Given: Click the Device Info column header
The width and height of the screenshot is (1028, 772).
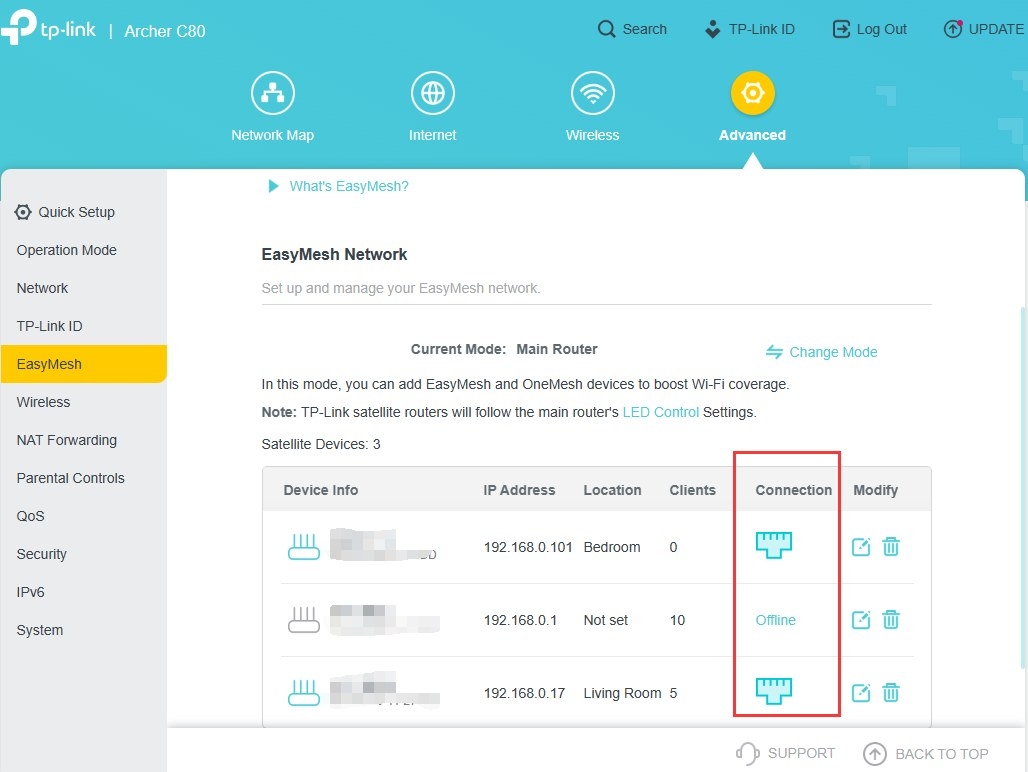Looking at the screenshot, I should click(x=321, y=490).
